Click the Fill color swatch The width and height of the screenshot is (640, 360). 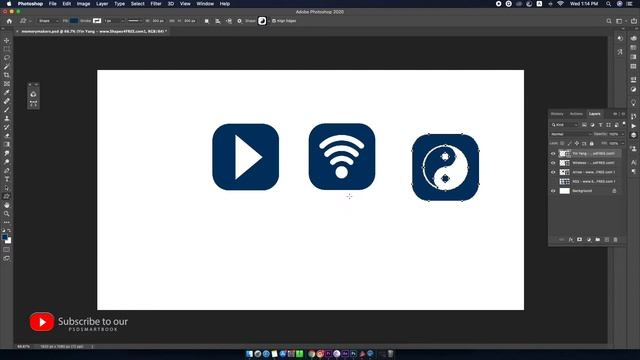click(x=74, y=21)
